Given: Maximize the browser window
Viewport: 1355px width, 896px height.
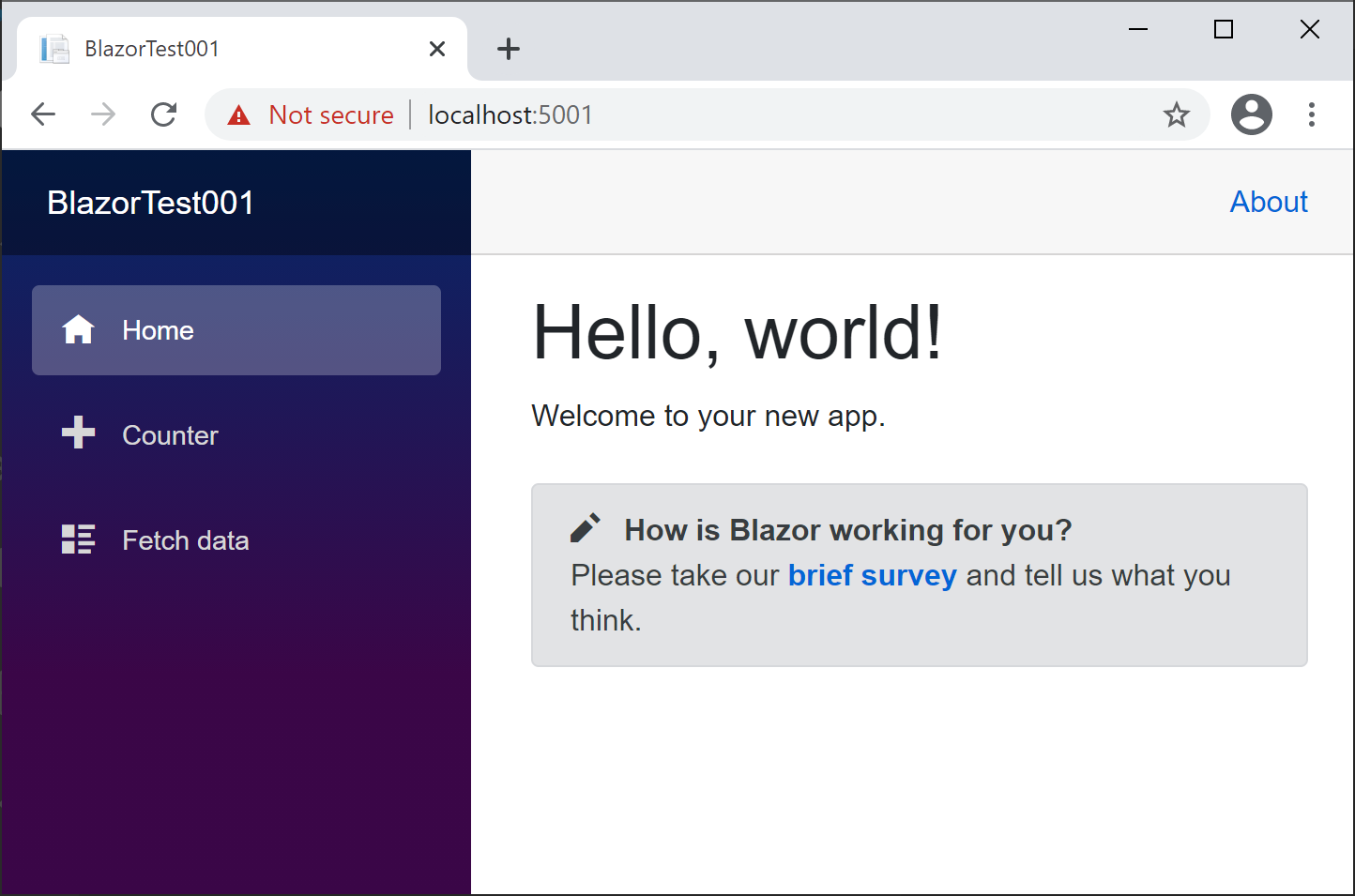Looking at the screenshot, I should (1224, 29).
